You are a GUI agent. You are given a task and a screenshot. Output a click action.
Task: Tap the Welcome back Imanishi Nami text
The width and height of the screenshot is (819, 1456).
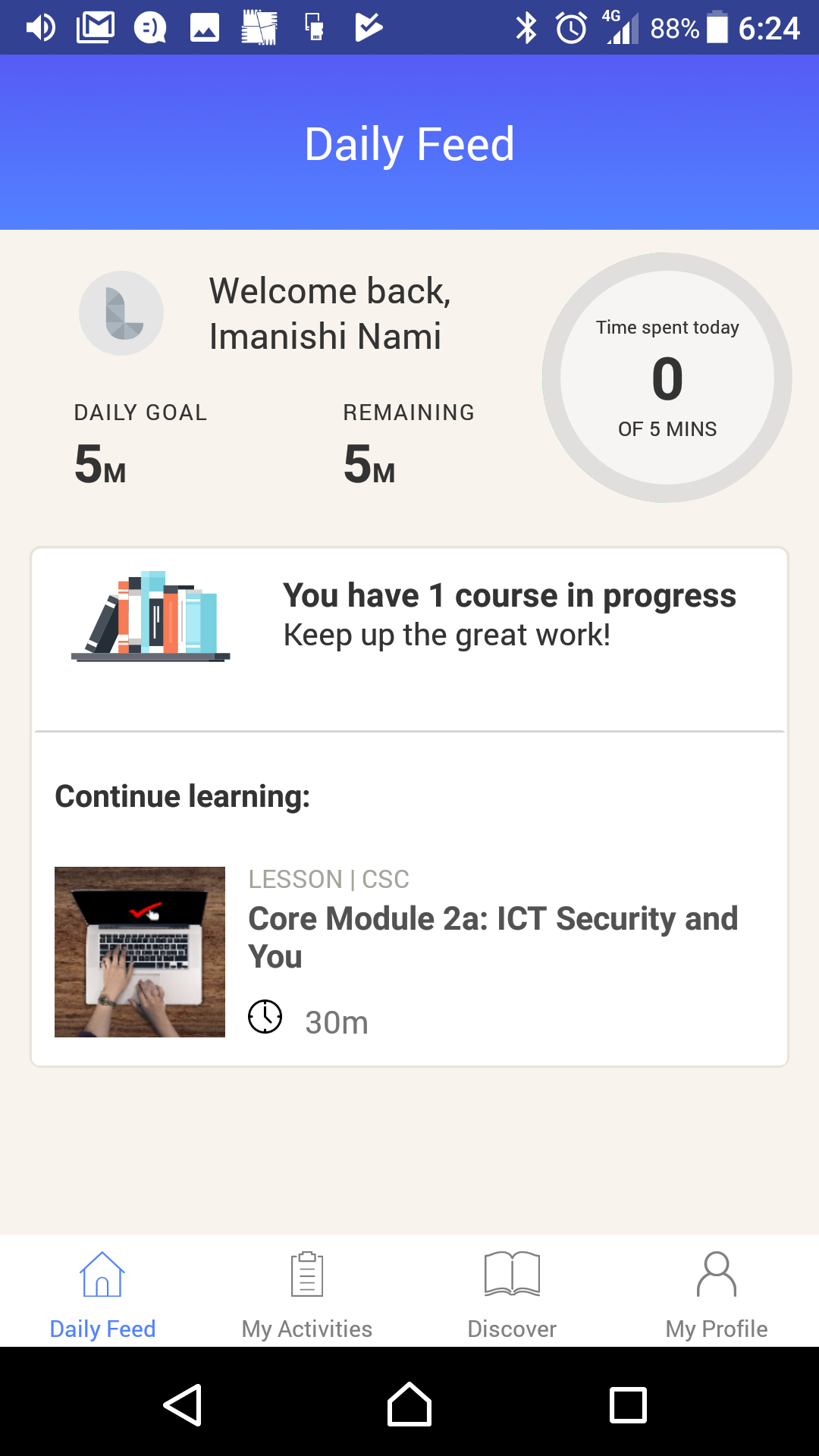pos(330,313)
